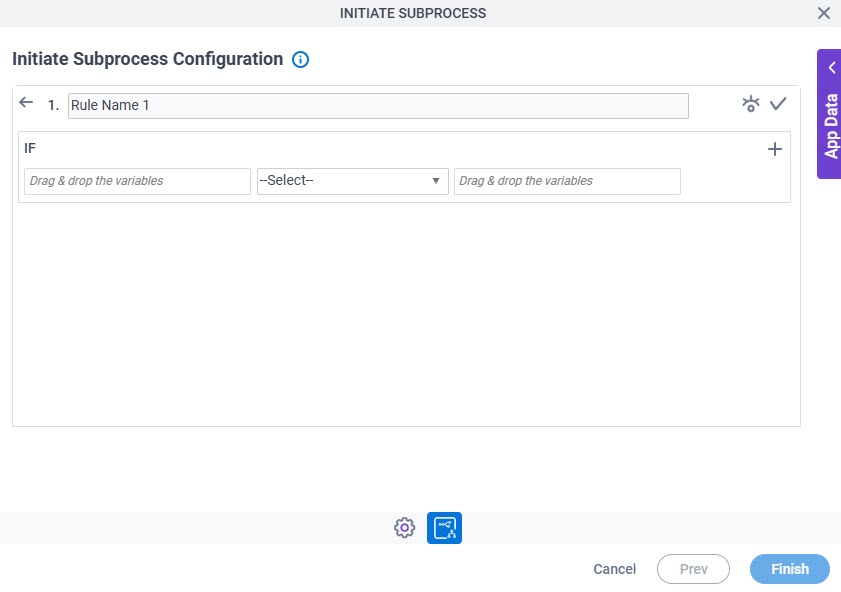Screen dimensions: 841x592
Task: Click the info icon beside Initiate Subprocess Configuration
Action: 300,60
